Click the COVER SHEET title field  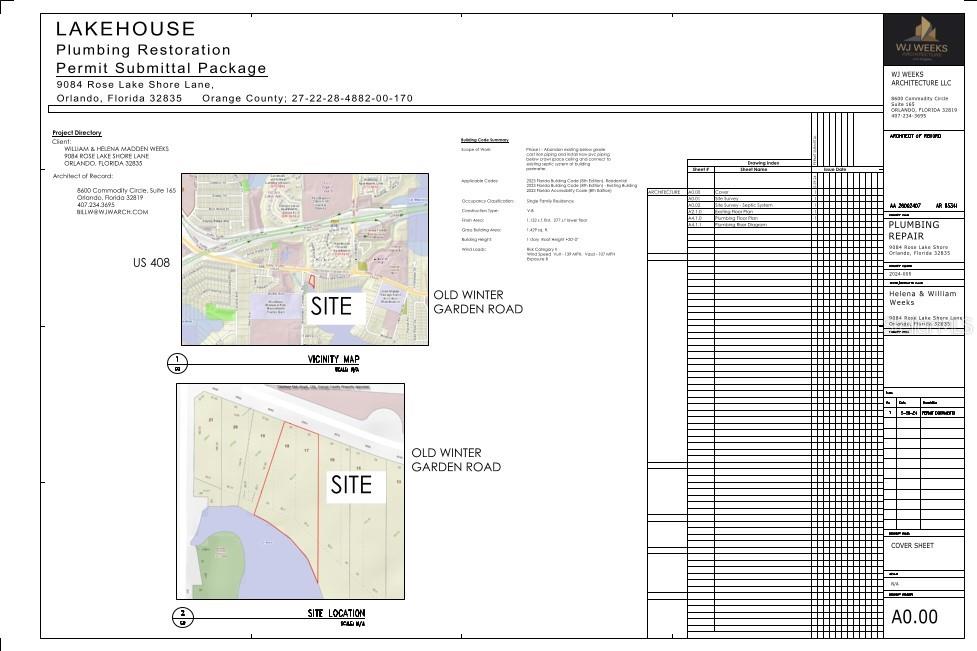(912, 546)
